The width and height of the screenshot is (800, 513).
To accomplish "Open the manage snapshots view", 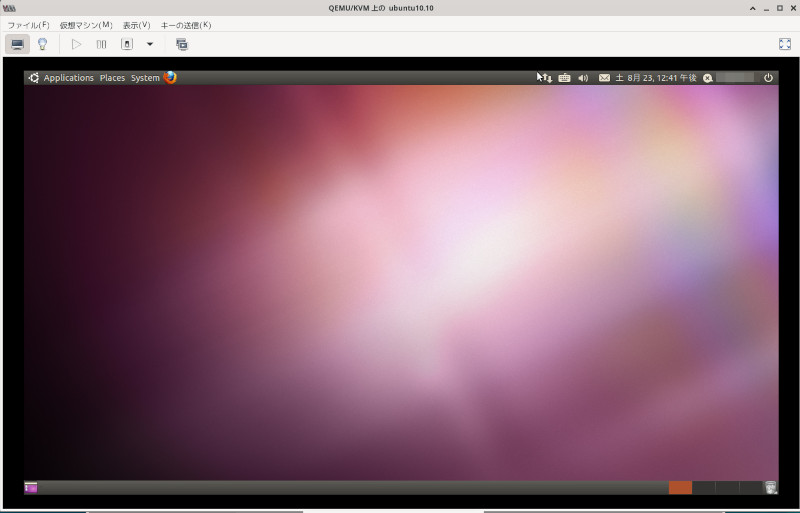I will pos(182,44).
